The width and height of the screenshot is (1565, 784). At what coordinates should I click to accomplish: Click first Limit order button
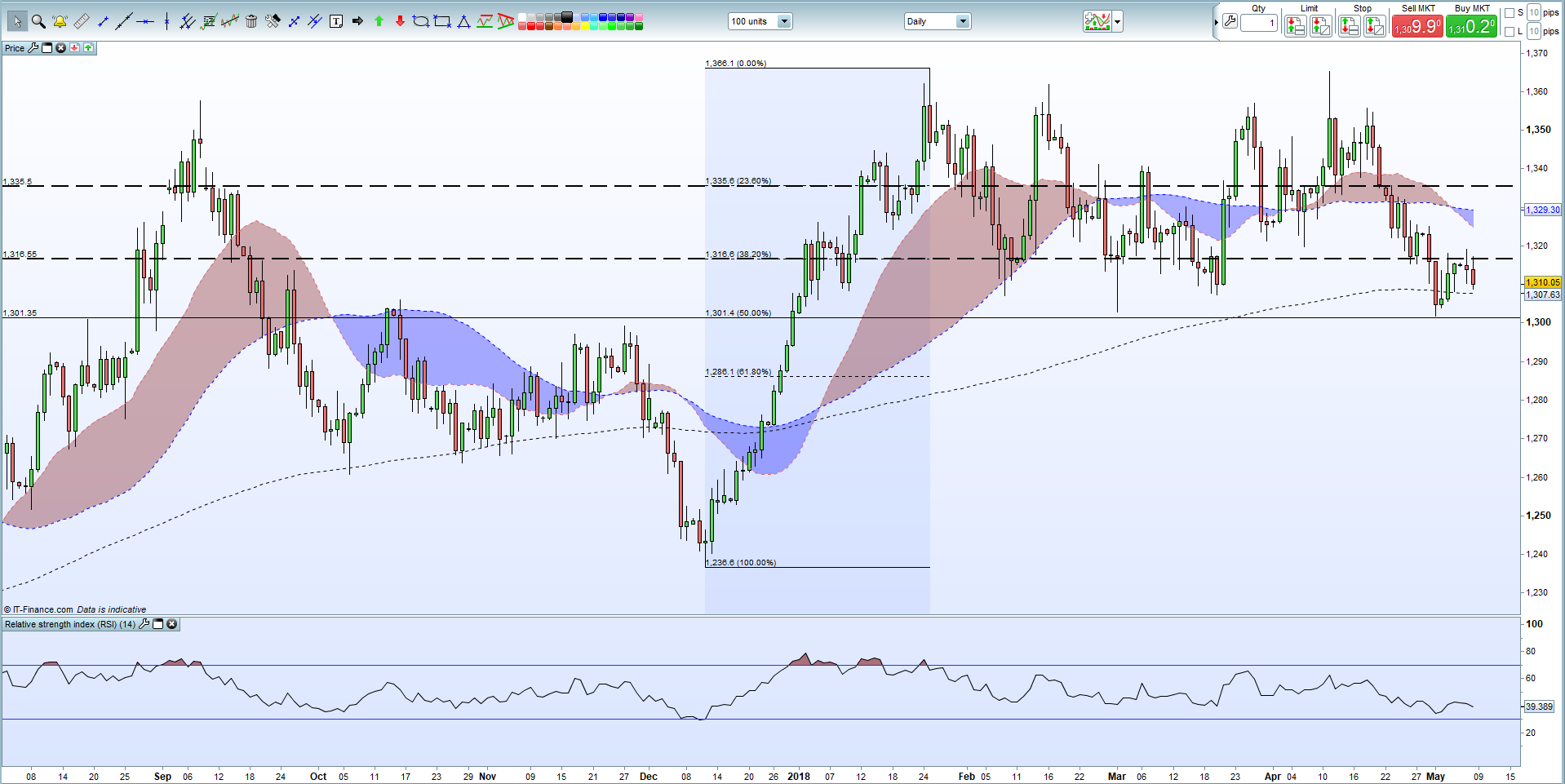(1296, 26)
